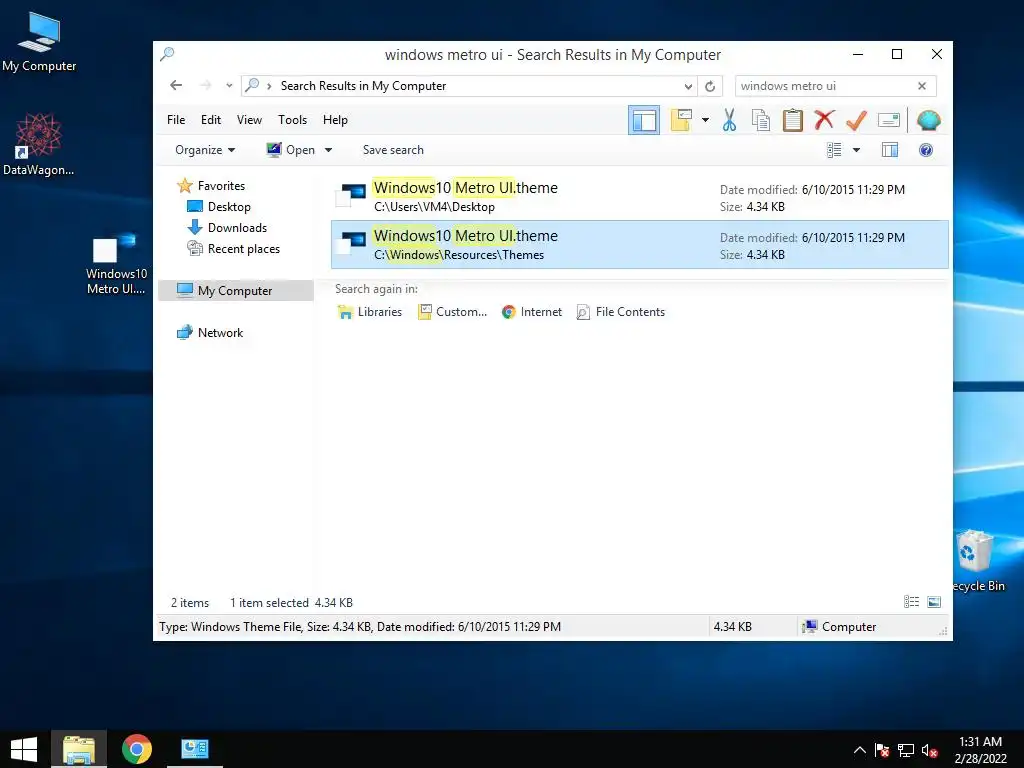Click the search magnifier icon in title bar
The image size is (1024, 768).
point(167,54)
